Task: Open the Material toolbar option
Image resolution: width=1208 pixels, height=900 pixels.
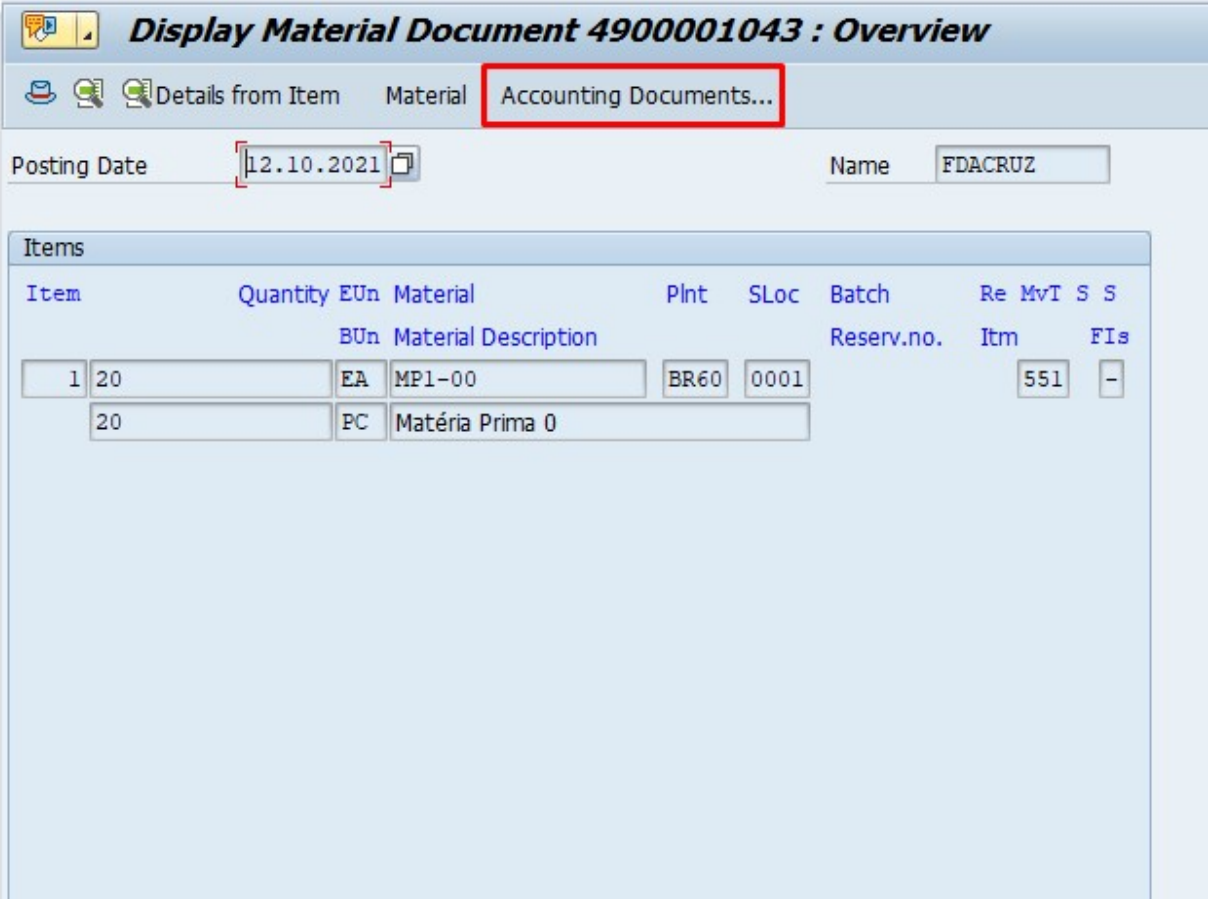Action: tap(426, 96)
